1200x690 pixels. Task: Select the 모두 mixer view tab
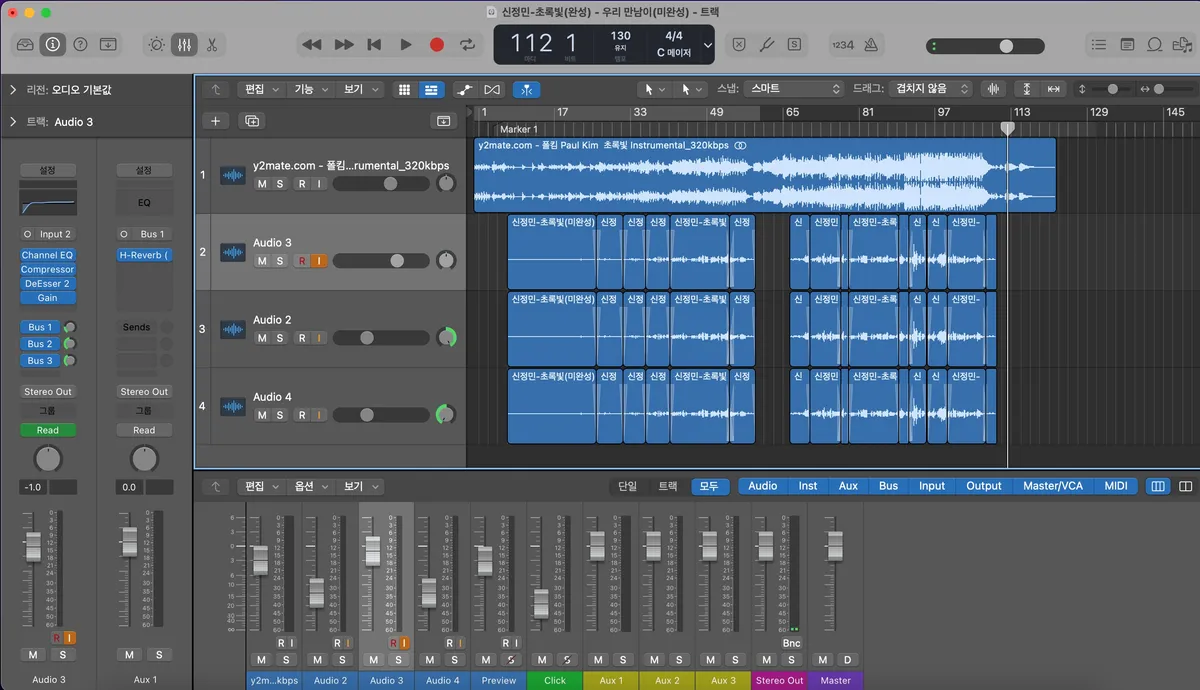click(x=709, y=486)
